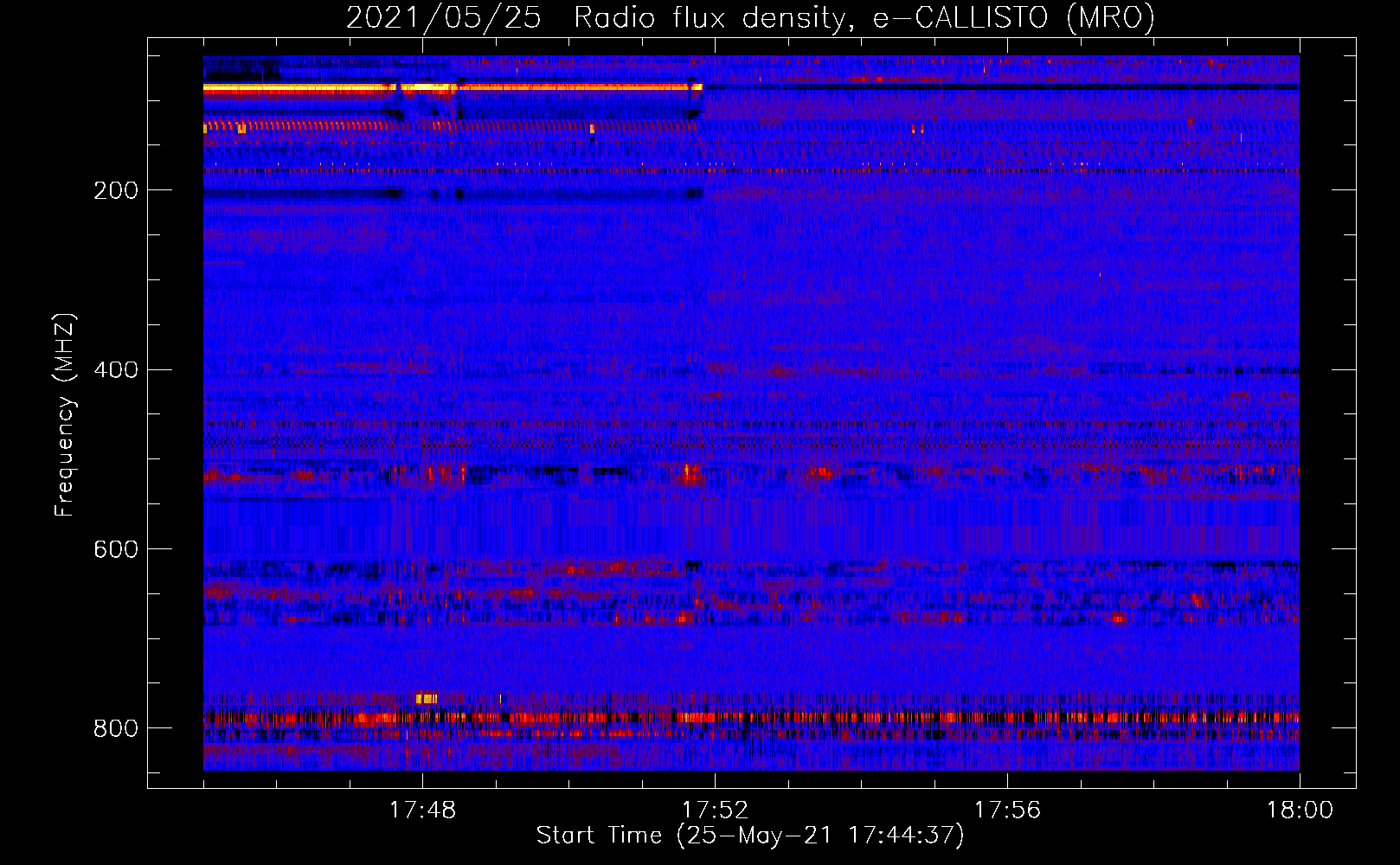Click the "Frequency (MHZ)" axis label

(x=65, y=415)
